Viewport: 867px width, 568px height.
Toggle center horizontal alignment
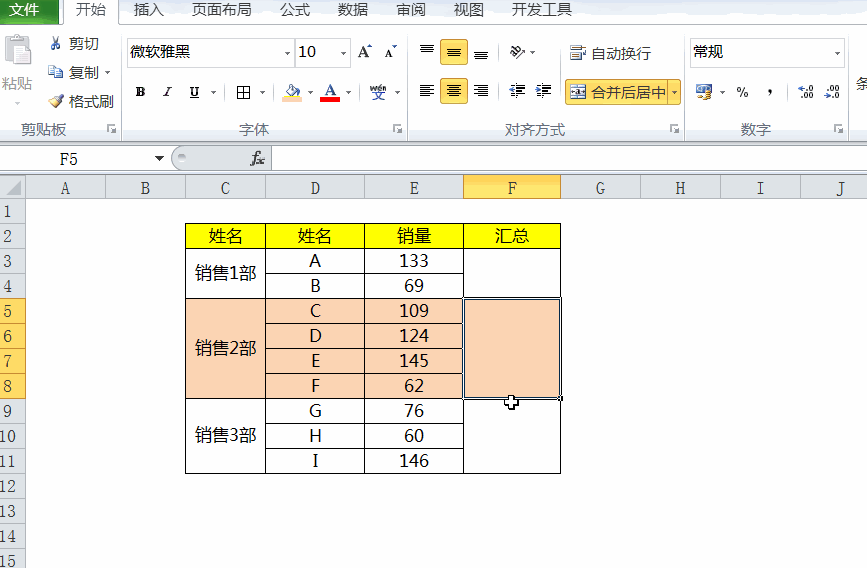[453, 91]
